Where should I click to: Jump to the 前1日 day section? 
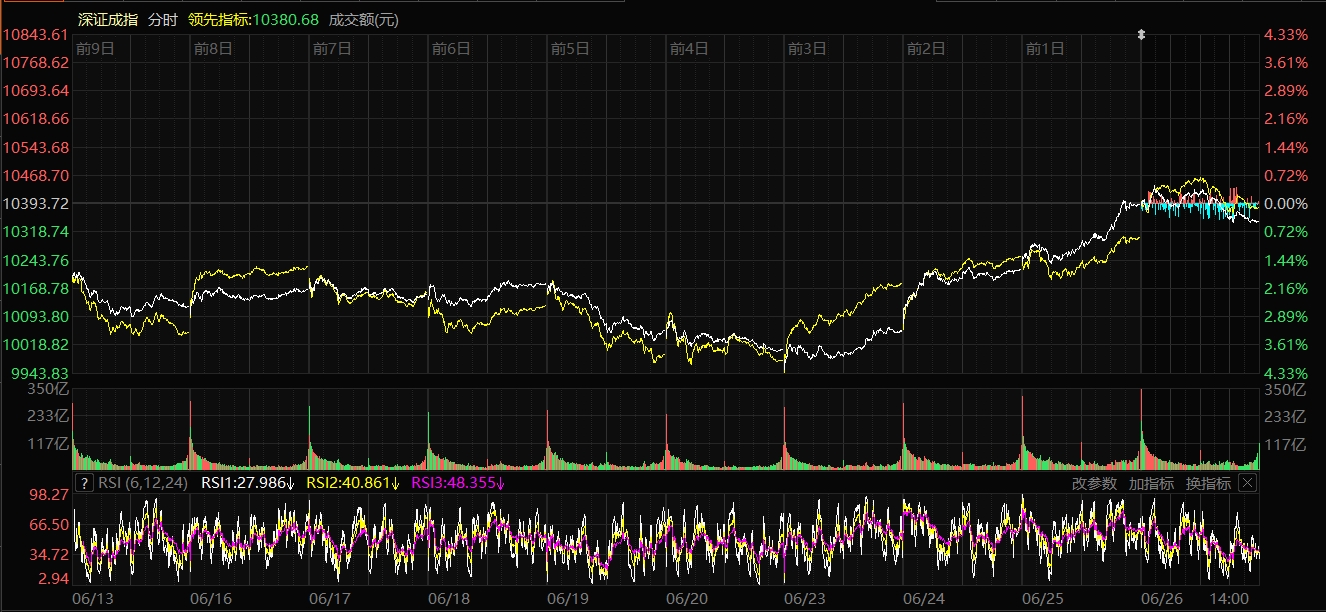pyautogui.click(x=1045, y=48)
